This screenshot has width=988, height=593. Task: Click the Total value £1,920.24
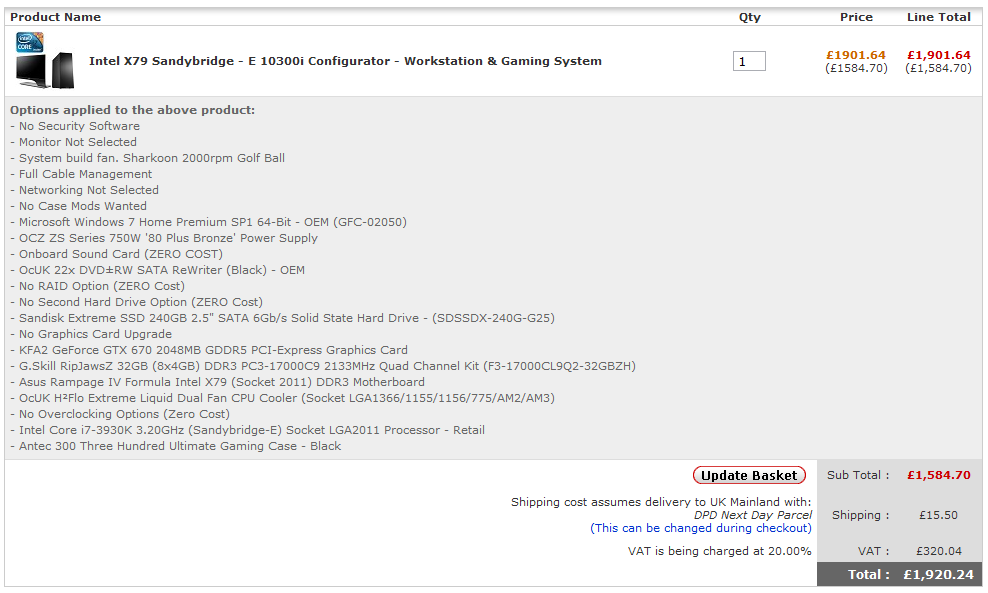point(939,575)
